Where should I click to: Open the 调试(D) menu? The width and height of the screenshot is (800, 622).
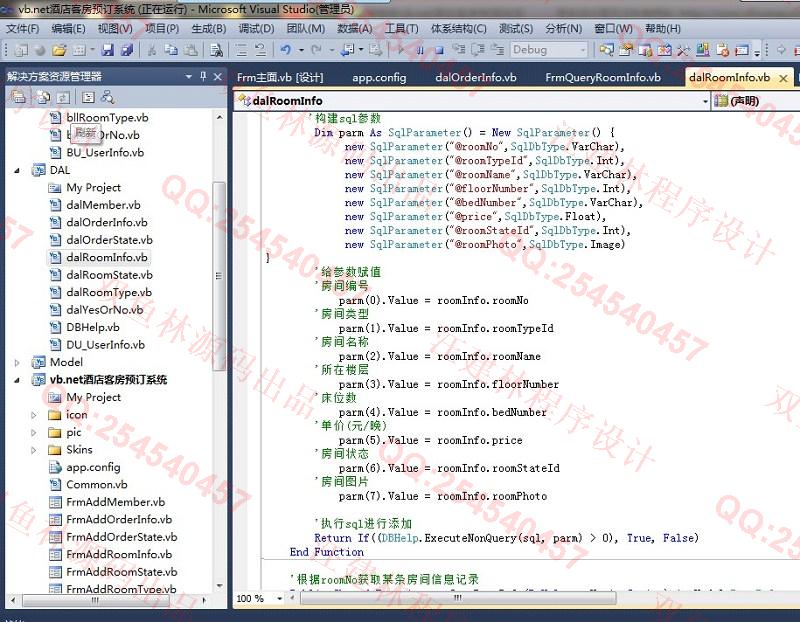(256, 29)
